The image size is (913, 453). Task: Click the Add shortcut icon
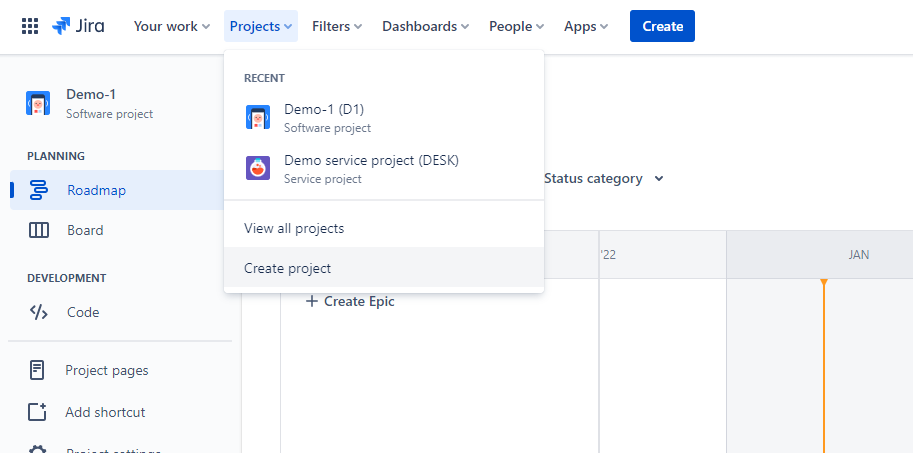click(x=38, y=412)
